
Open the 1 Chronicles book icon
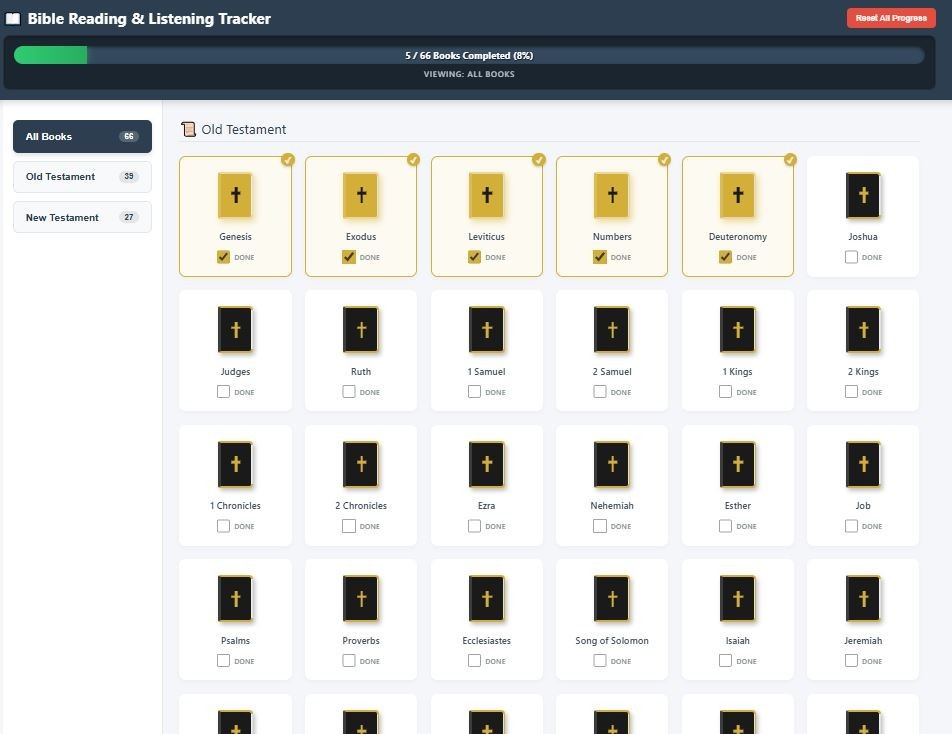(235, 464)
